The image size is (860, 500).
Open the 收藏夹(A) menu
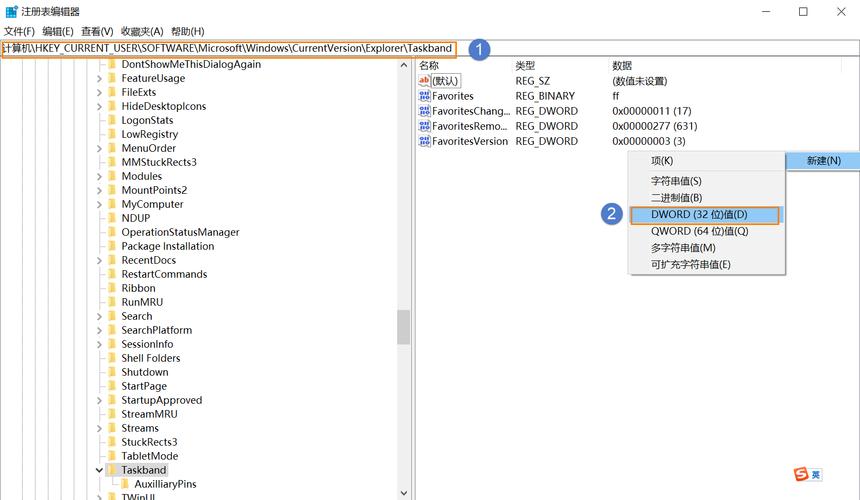(x=142, y=31)
